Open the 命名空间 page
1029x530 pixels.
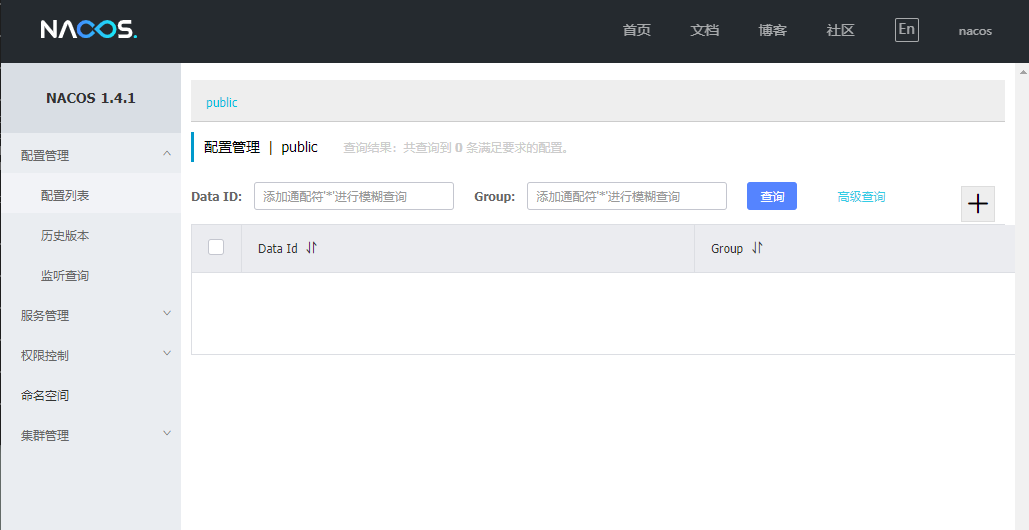[x=45, y=395]
